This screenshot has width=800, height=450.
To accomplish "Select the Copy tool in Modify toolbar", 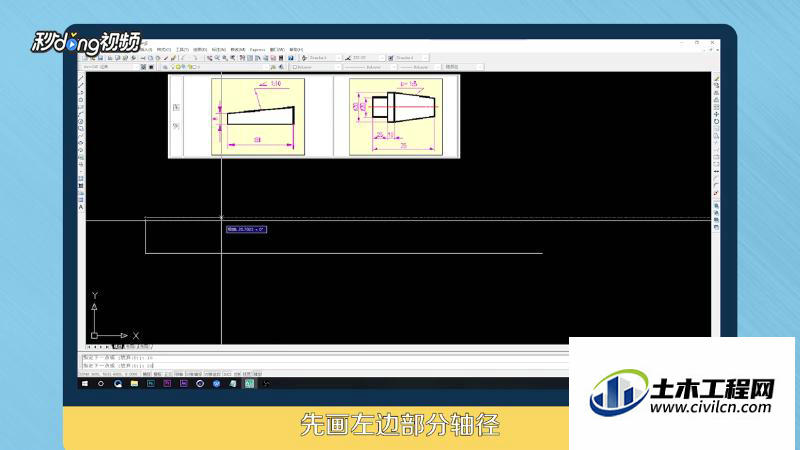I will tap(716, 86).
